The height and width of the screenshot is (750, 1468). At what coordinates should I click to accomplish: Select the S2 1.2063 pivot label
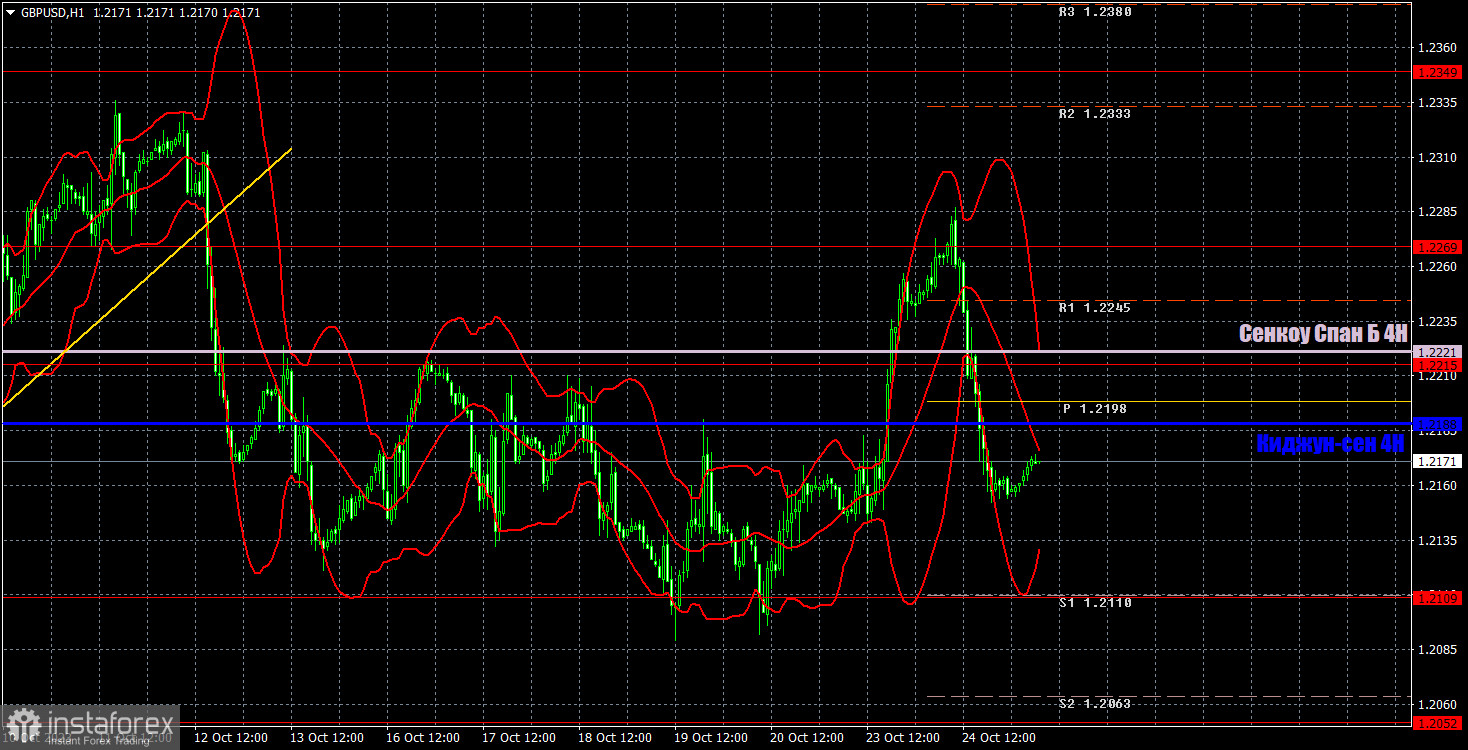[x=1096, y=704]
